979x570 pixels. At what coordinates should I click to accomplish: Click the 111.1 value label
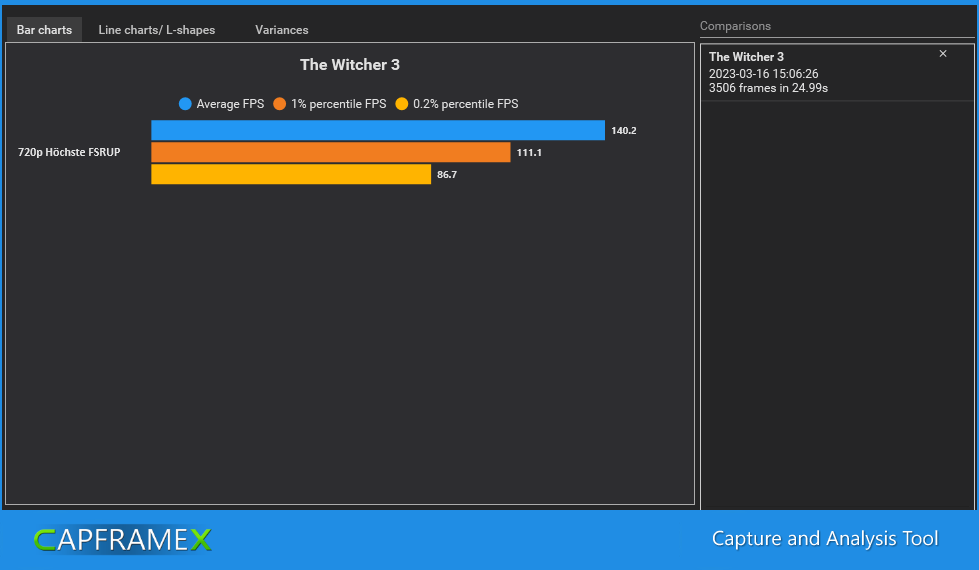[x=529, y=152]
